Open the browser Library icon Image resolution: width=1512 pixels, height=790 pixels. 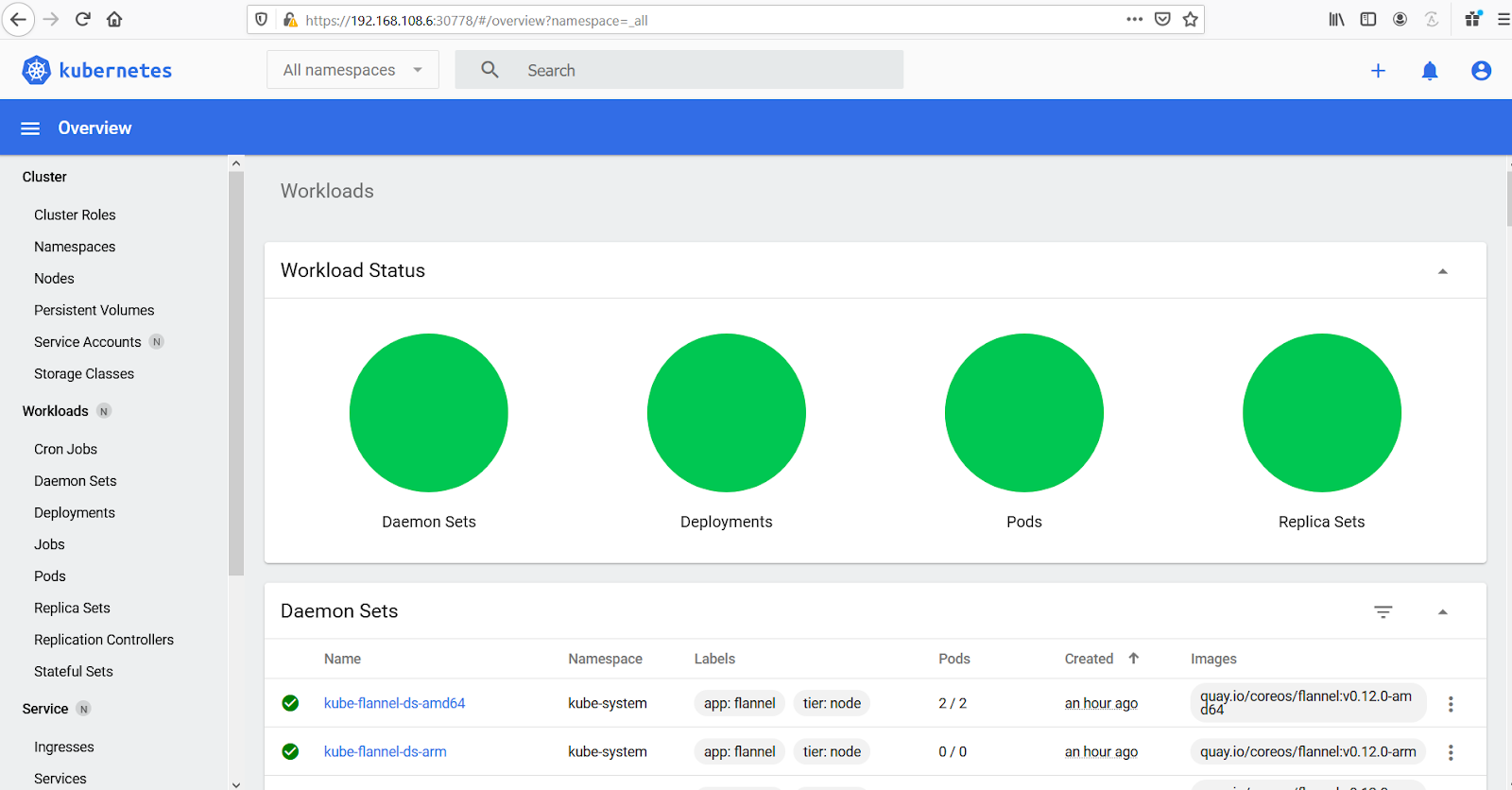(1336, 19)
